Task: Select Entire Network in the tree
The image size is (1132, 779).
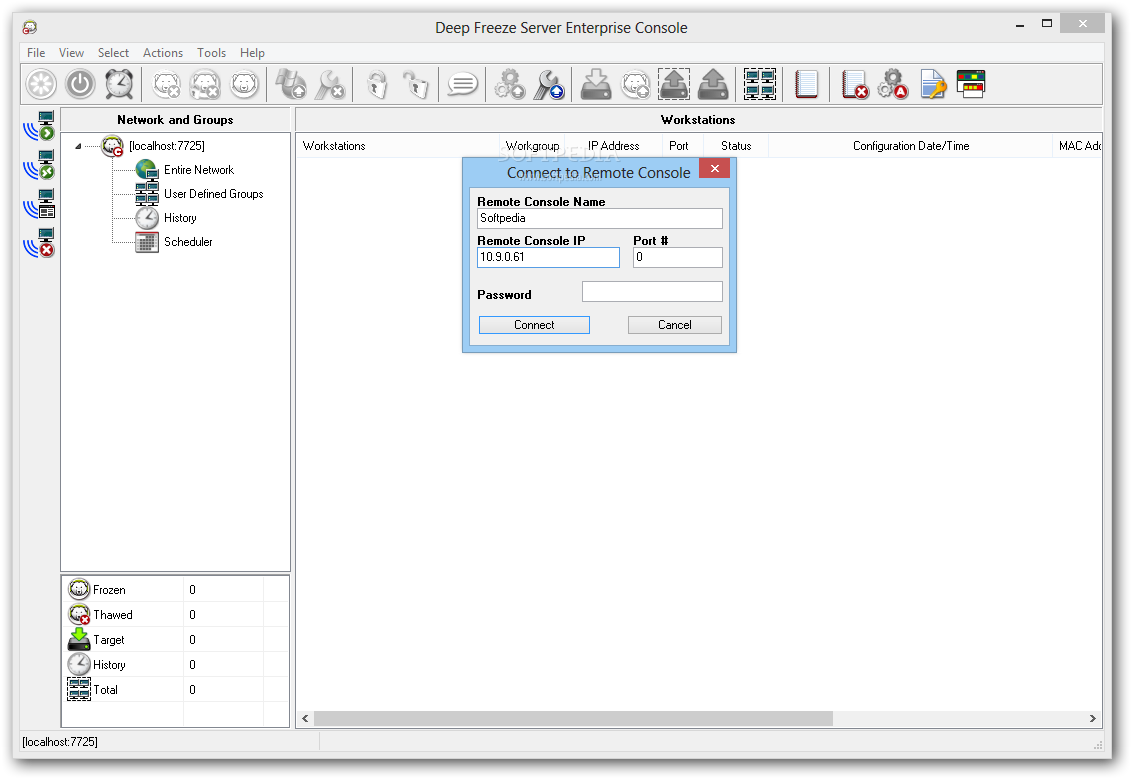Action: 199,170
